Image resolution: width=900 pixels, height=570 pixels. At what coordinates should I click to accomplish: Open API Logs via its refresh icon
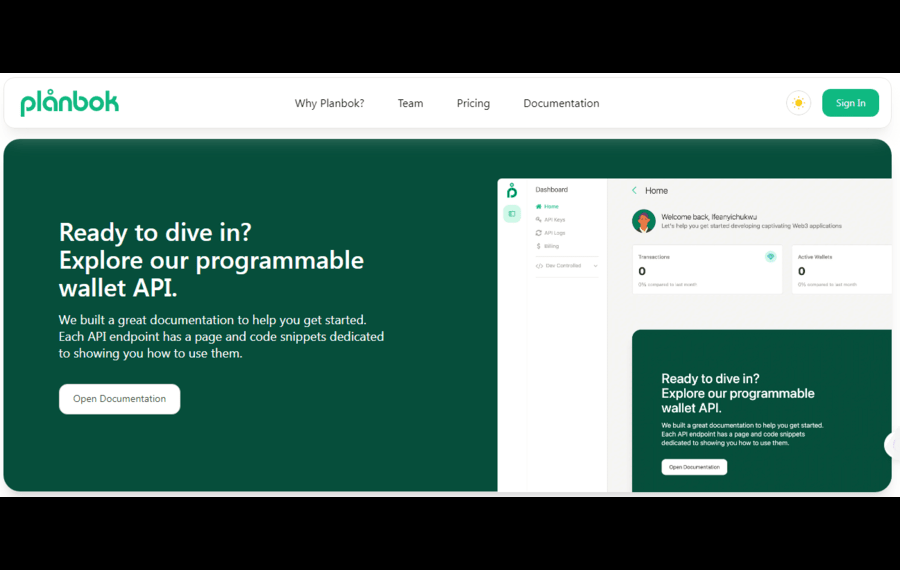coord(539,232)
